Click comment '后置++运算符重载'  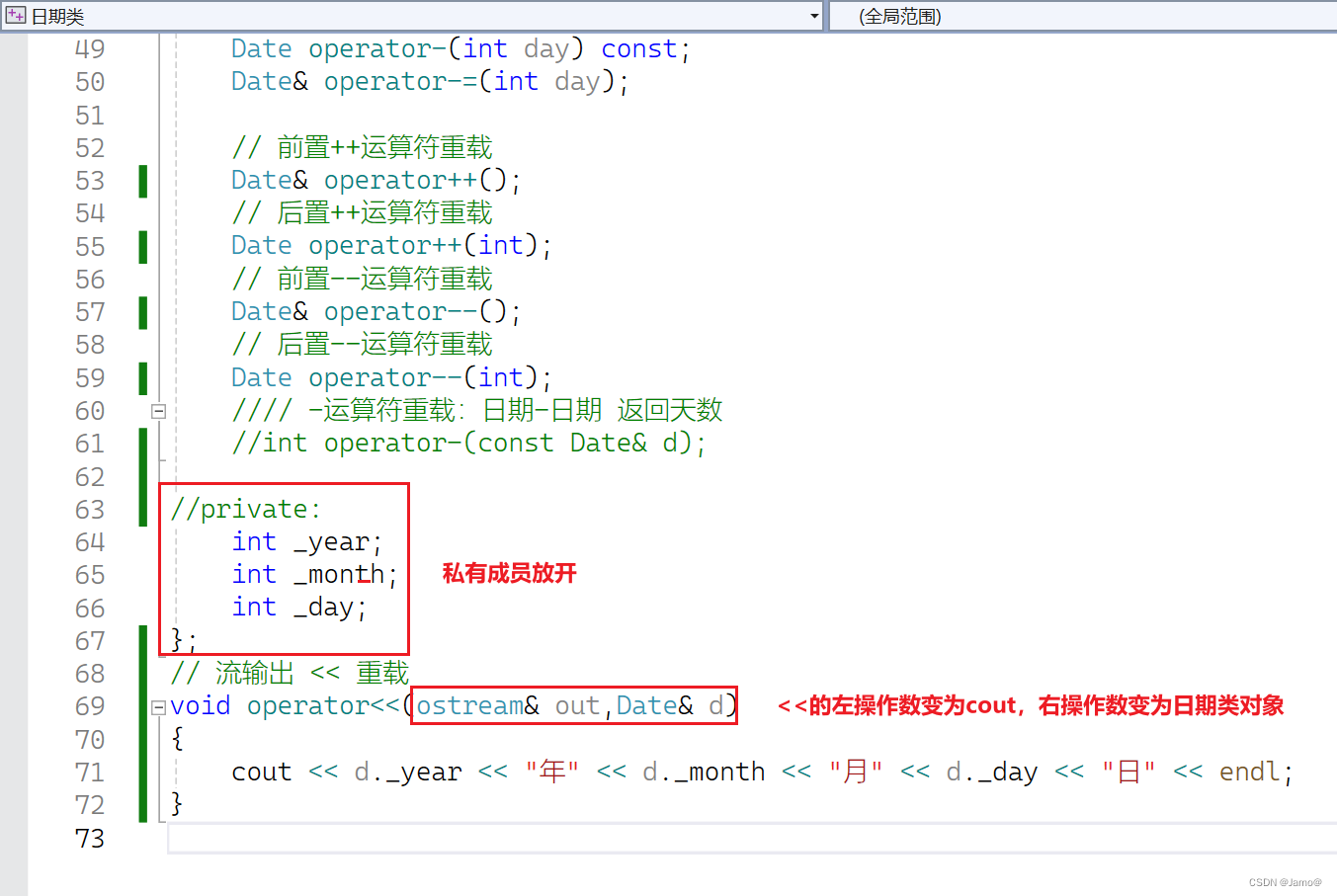[384, 213]
